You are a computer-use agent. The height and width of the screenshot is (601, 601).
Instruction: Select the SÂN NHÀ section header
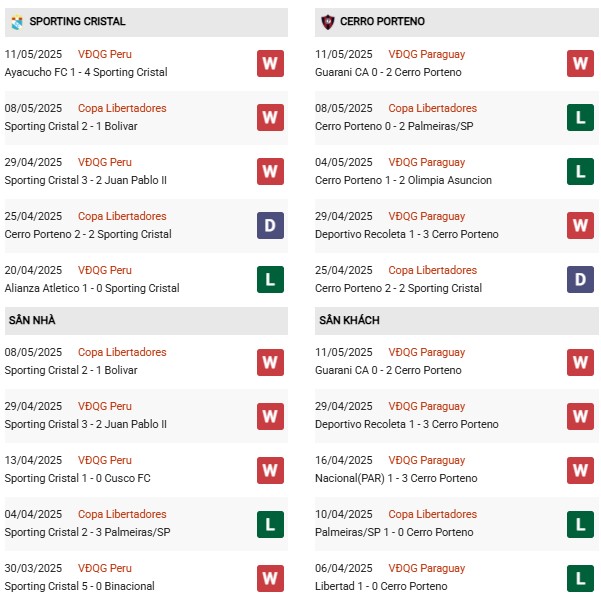(x=146, y=320)
